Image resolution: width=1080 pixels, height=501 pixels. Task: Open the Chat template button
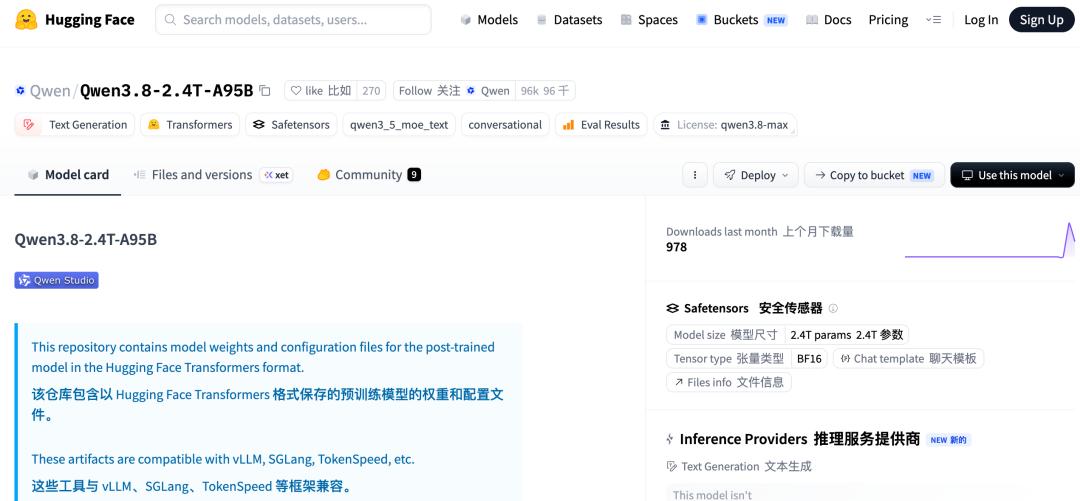[x=908, y=358]
